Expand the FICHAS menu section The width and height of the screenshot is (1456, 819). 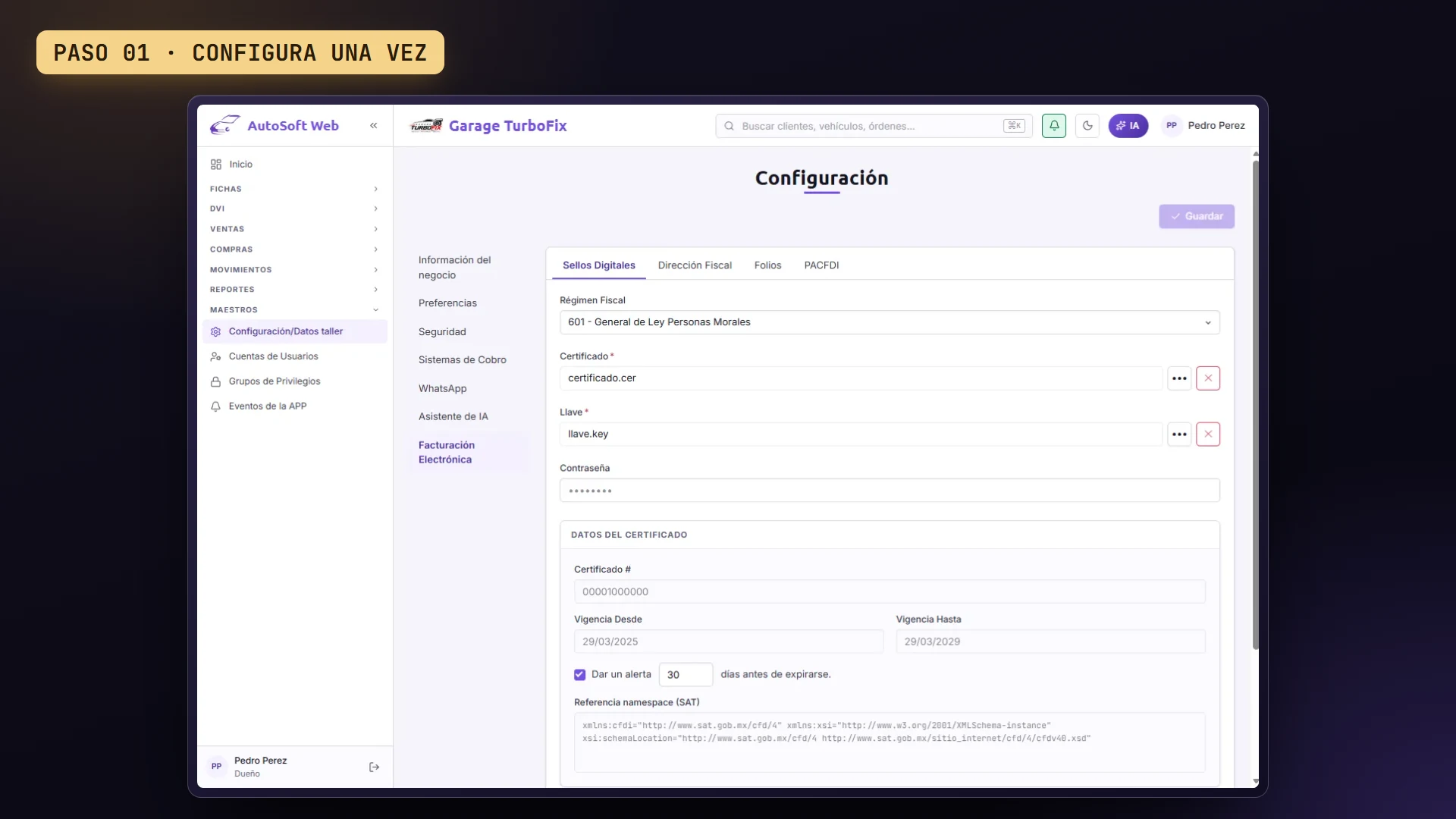295,189
